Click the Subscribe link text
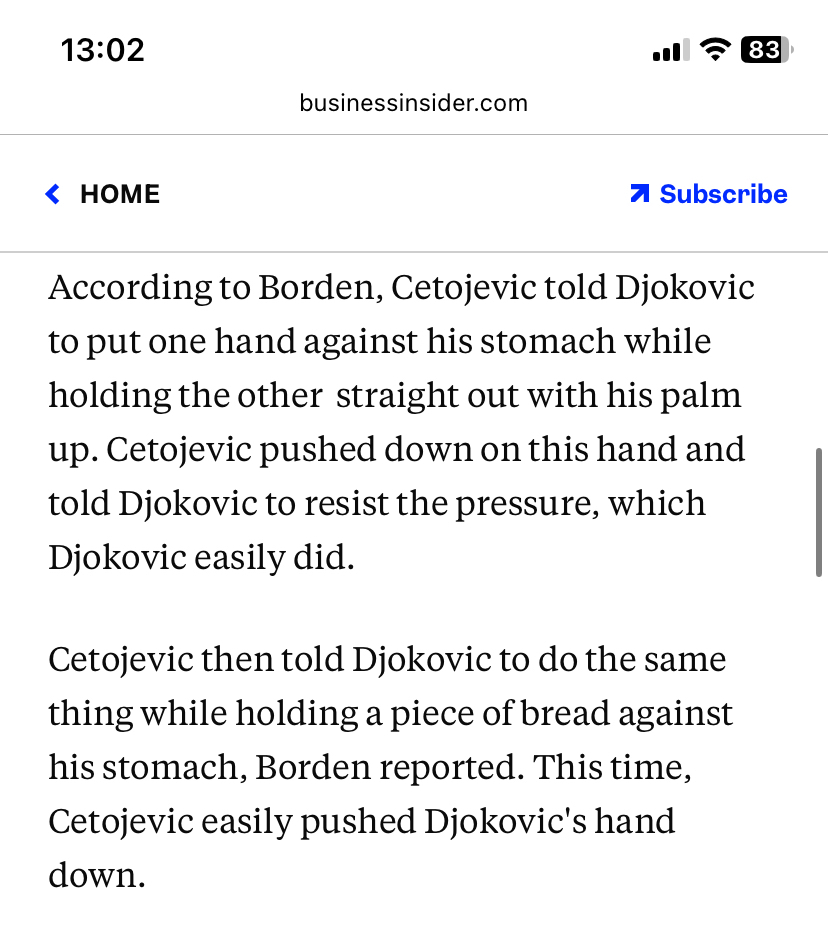 point(723,194)
